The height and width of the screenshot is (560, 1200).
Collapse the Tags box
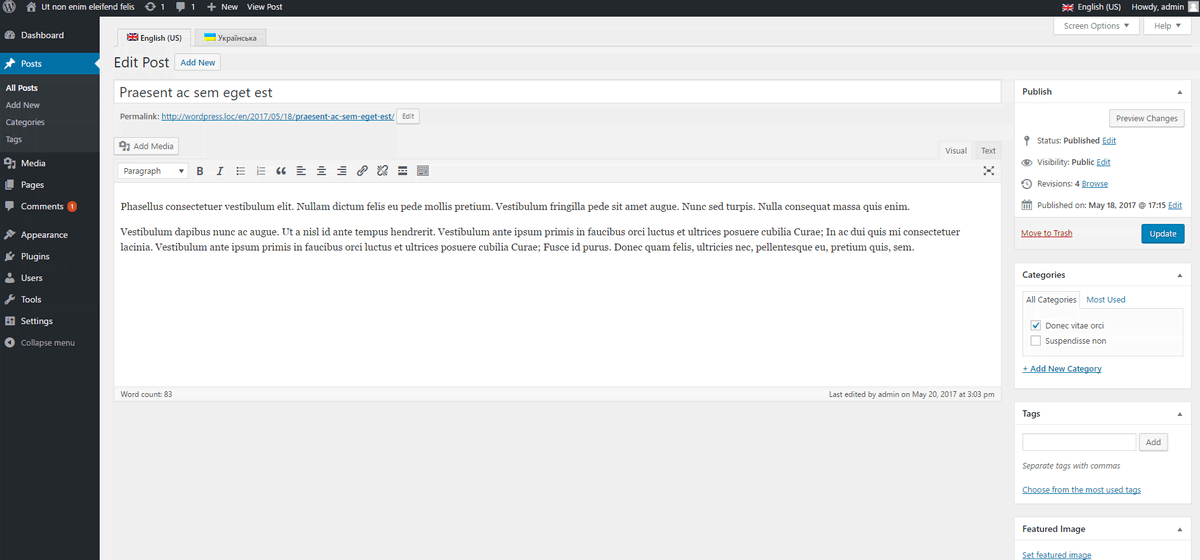(x=1180, y=413)
